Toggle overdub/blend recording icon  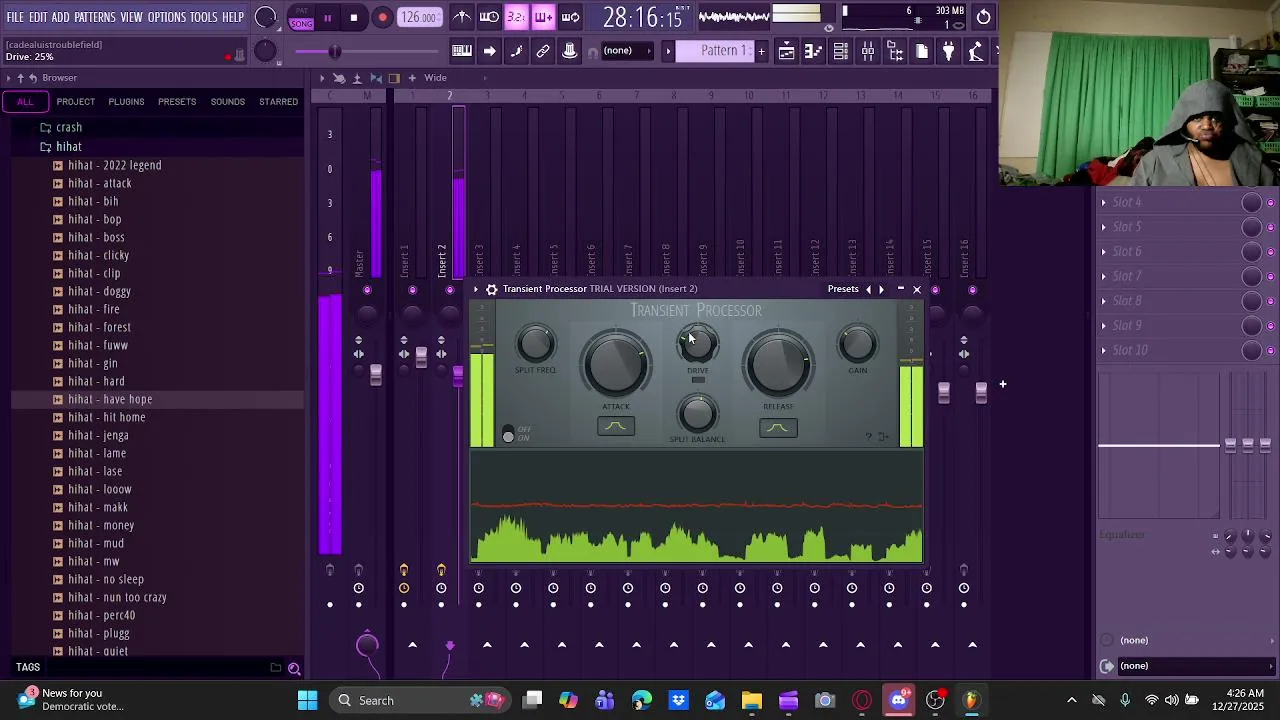pyautogui.click(x=543, y=17)
